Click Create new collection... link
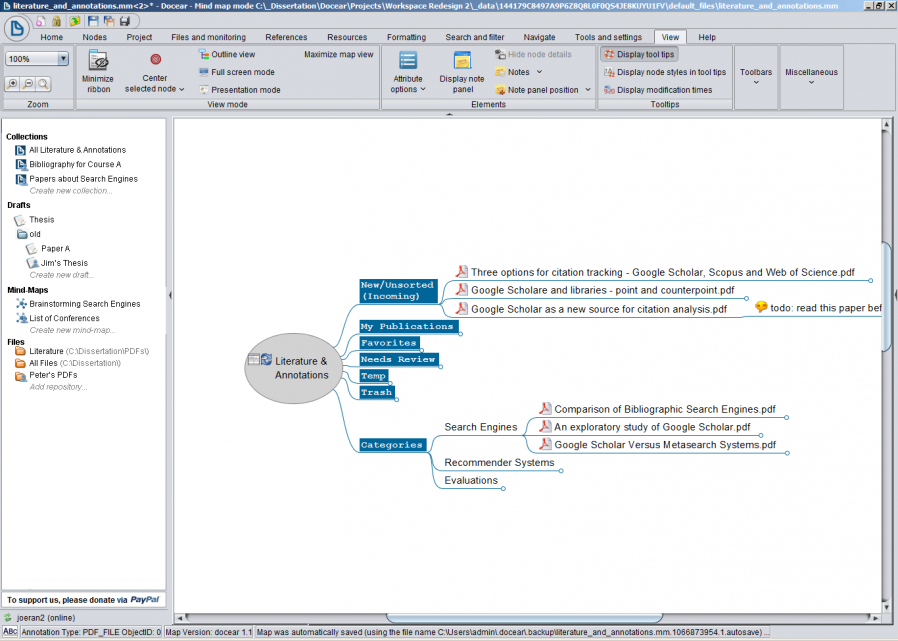This screenshot has height=641, width=898. 71,191
